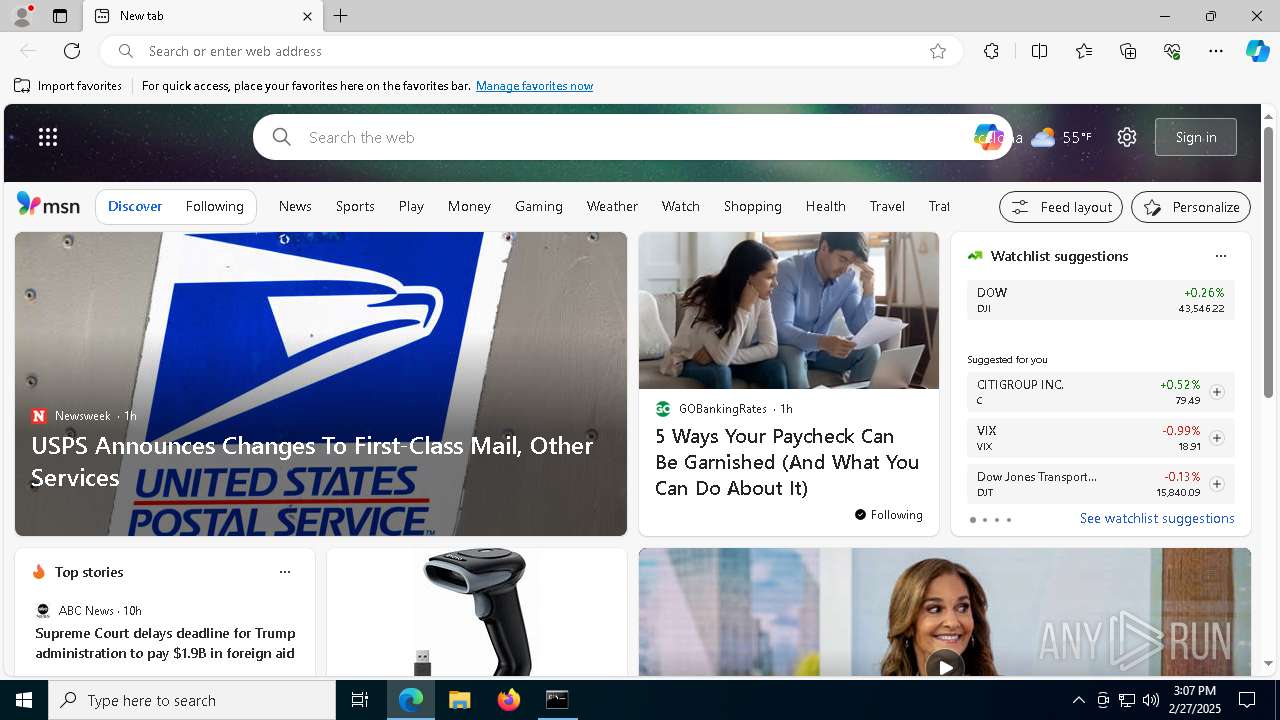Open the Windows Start menu
This screenshot has width=1280, height=720.
(24, 700)
